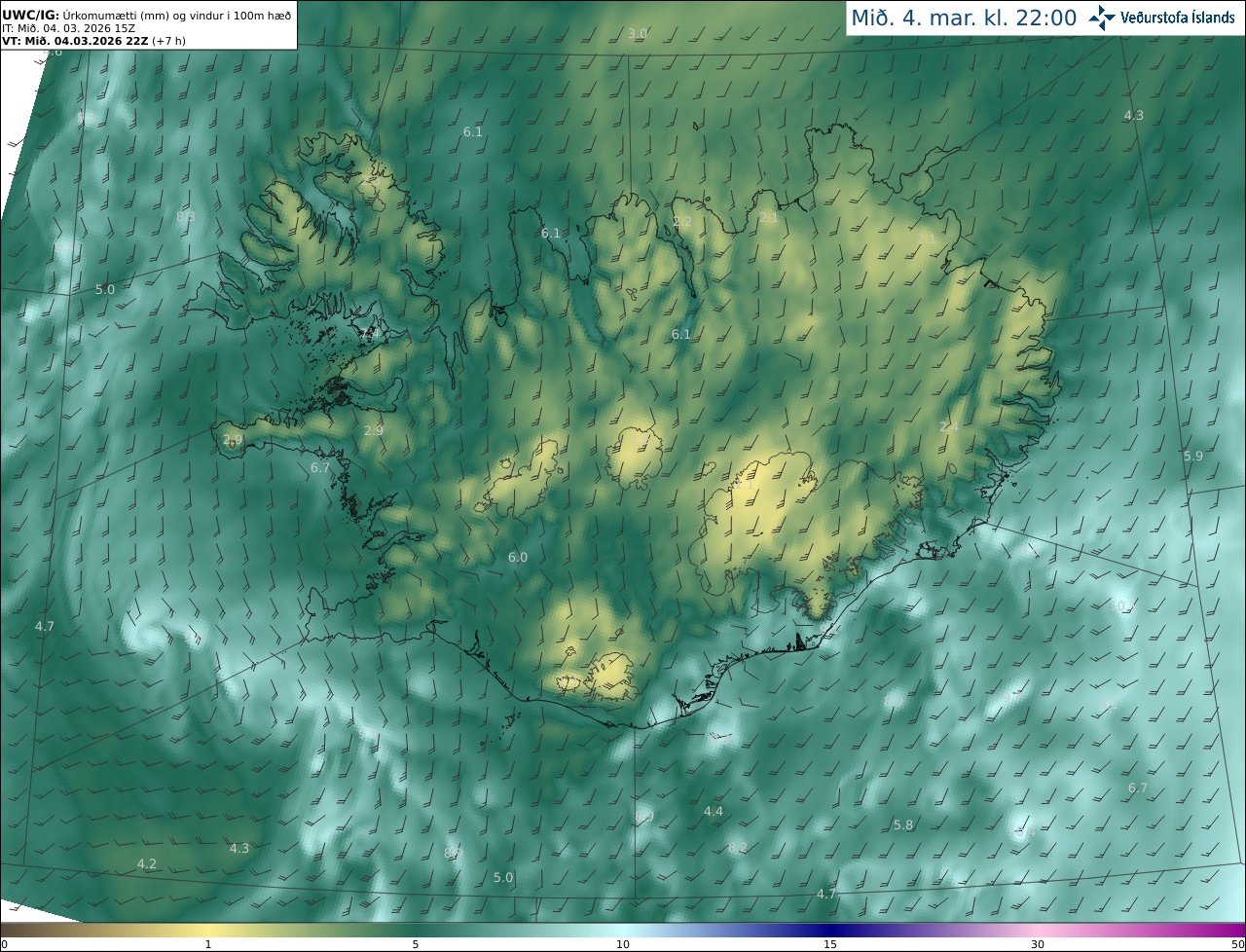Pick the dark navy colorbar segment above 15

830,930
